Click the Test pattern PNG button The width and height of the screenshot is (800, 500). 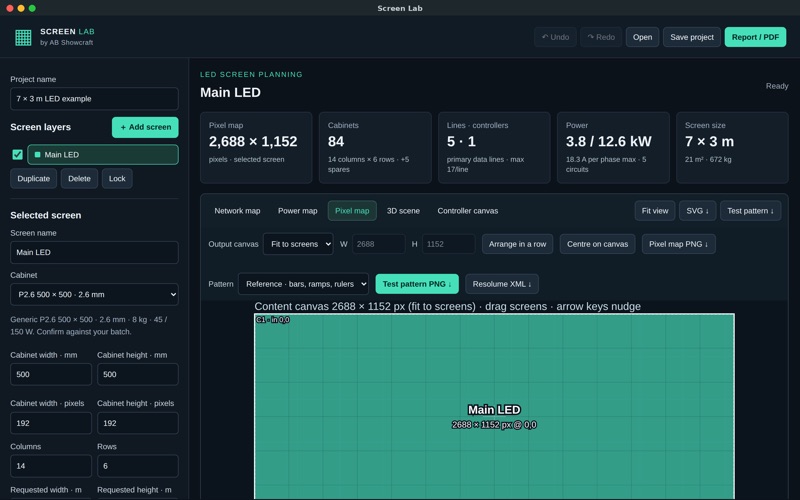(417, 284)
